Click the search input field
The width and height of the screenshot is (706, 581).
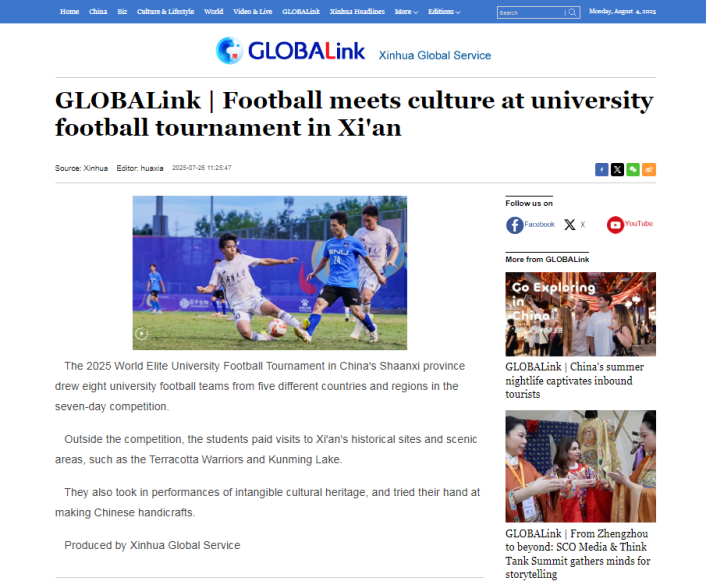pos(531,13)
